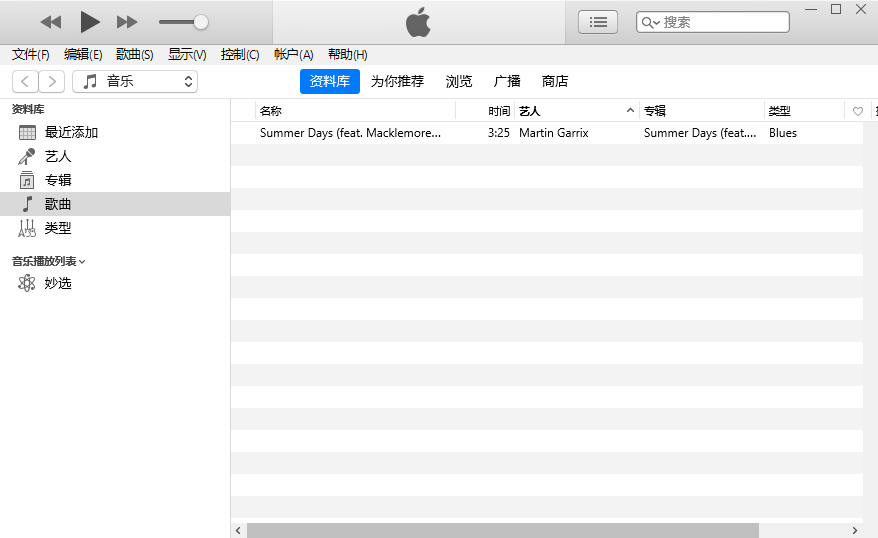Click the Summer Days (feat.... album cell
The height and width of the screenshot is (538, 878).
pos(700,133)
